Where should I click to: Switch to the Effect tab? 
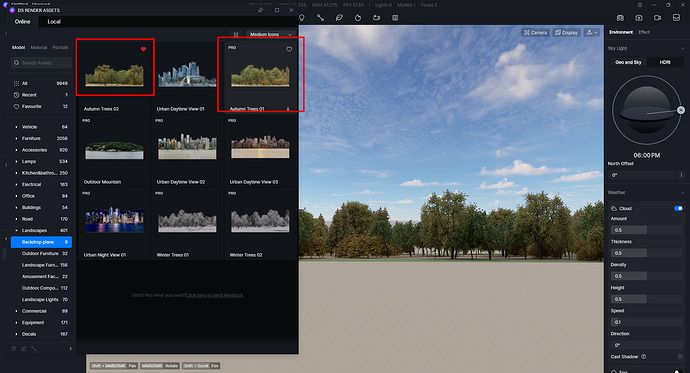pos(644,32)
